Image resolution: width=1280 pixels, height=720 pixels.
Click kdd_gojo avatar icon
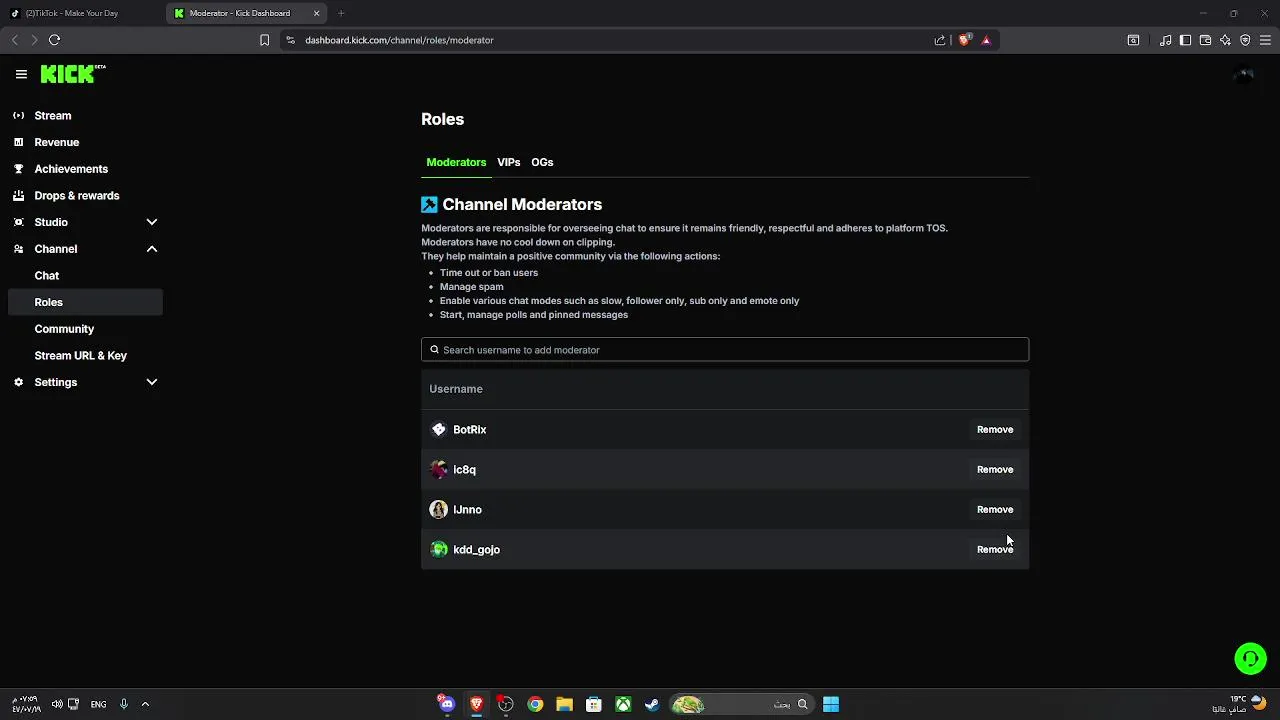point(438,549)
